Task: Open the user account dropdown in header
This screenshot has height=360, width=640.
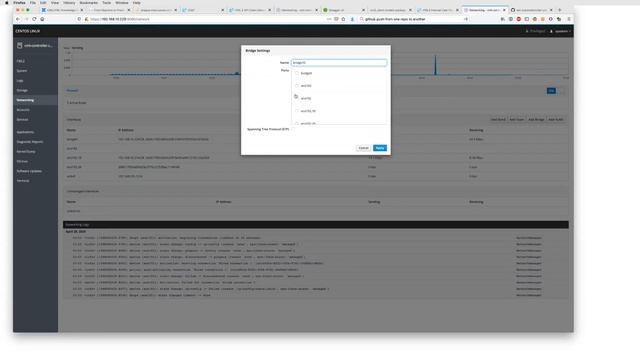Action: click(560, 31)
